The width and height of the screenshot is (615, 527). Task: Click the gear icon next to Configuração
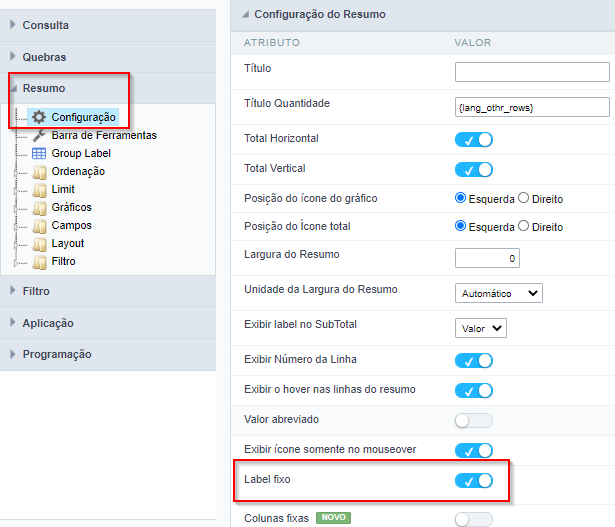pyautogui.click(x=39, y=117)
